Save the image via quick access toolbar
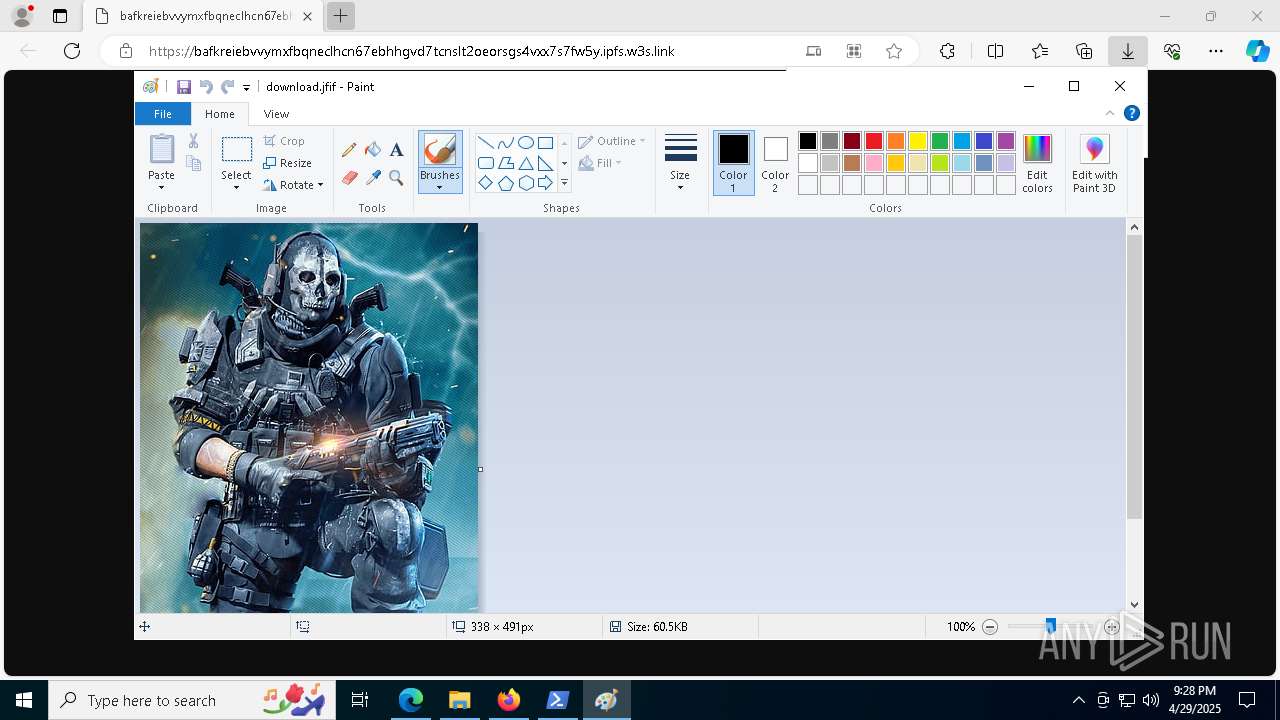Image resolution: width=1280 pixels, height=720 pixels. pos(184,87)
